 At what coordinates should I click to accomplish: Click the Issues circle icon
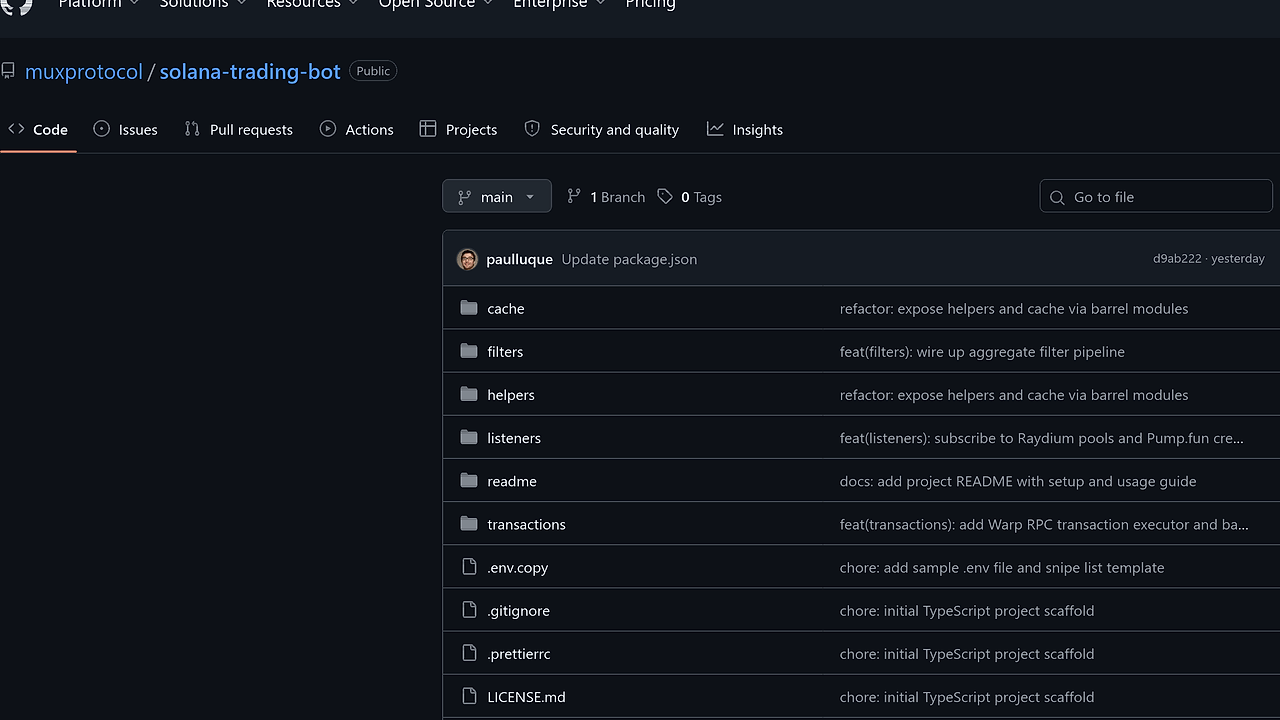[x=101, y=129]
